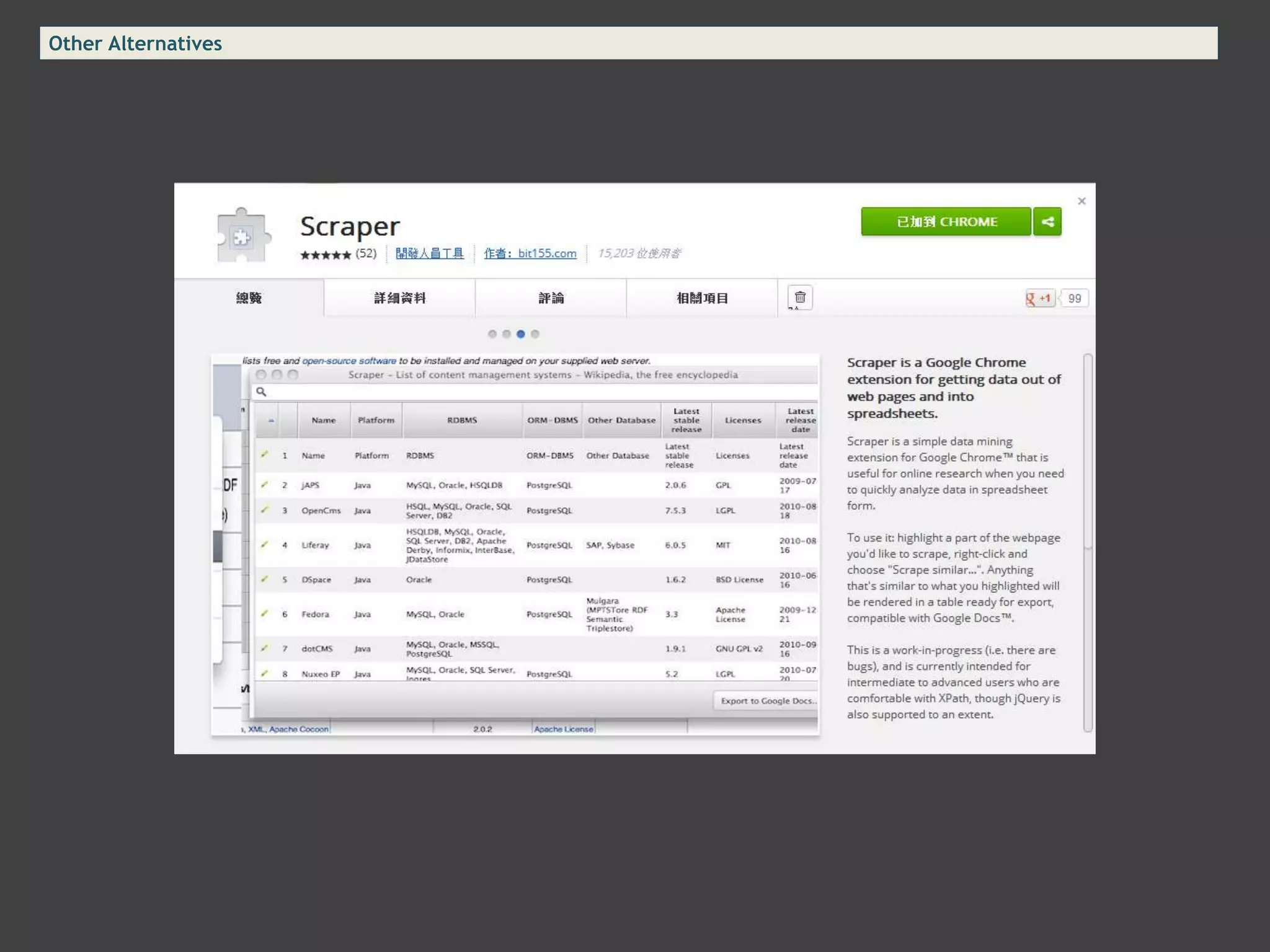
Task: Open the 相關項目 tab
Action: [x=702, y=298]
